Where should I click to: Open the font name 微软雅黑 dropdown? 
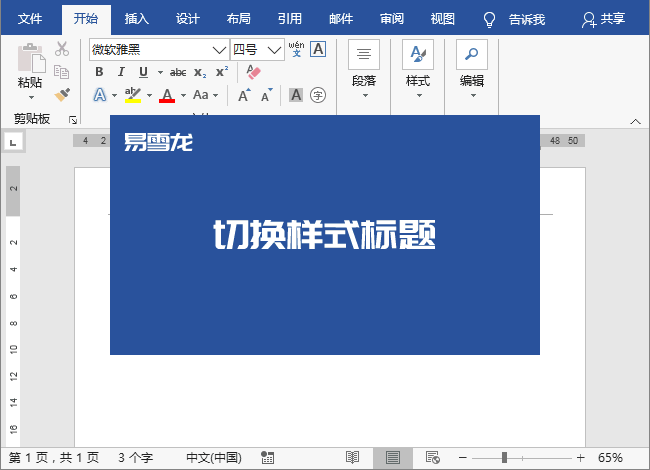tap(219, 50)
